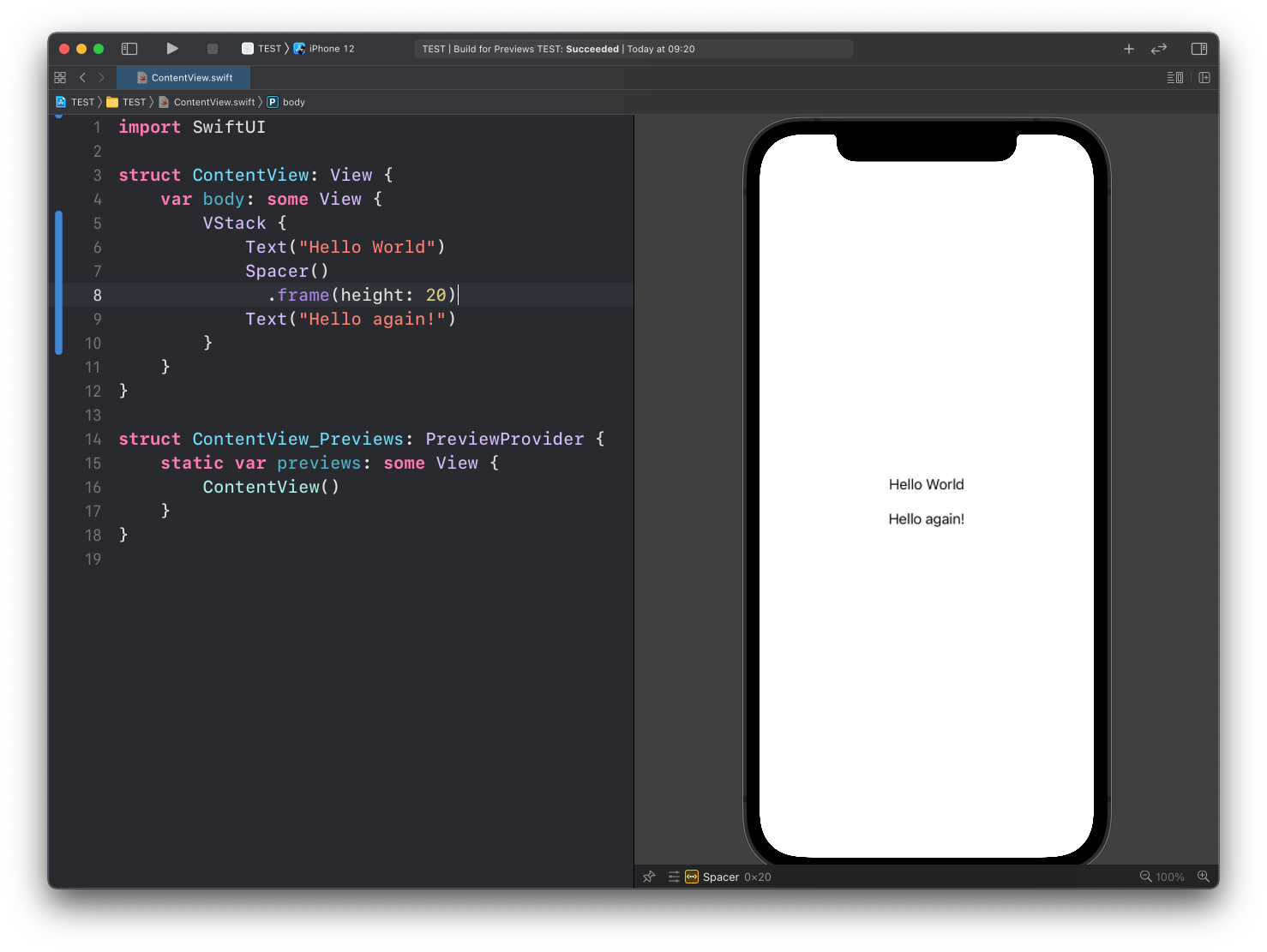Click the Hello World text in preview

click(x=926, y=485)
